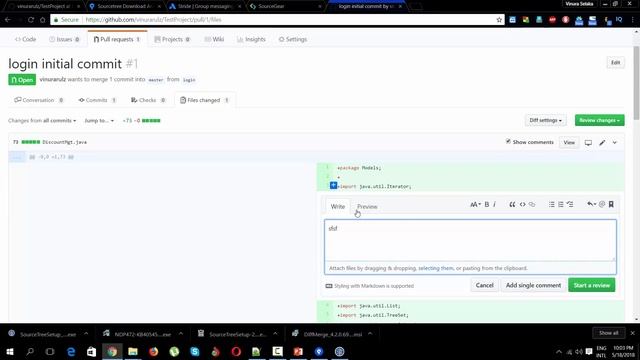Viewport: 640px width, 360px height.
Task: Go back using browser back arrow
Action: point(7,20)
